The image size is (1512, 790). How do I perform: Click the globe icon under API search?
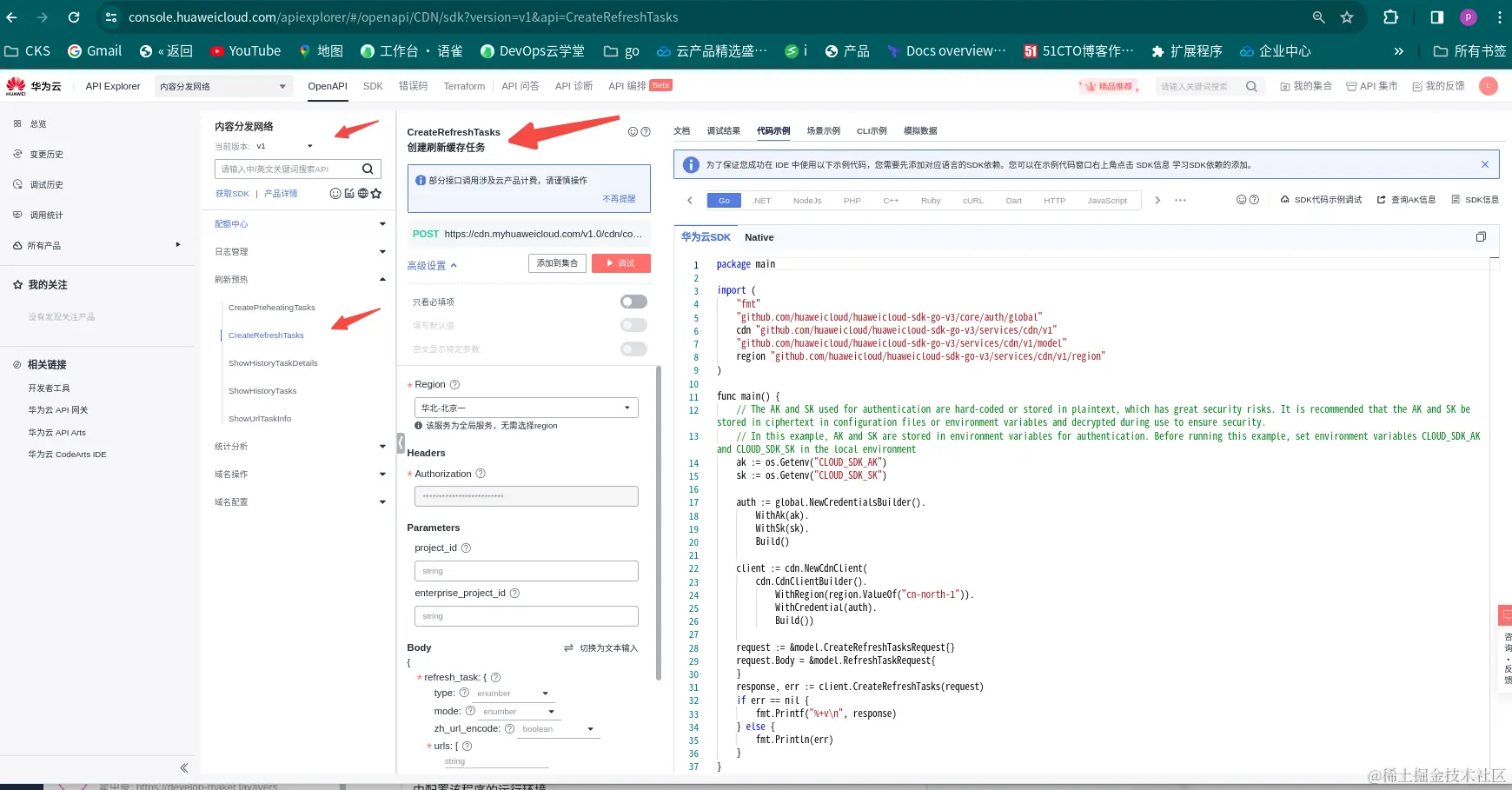tap(362, 194)
